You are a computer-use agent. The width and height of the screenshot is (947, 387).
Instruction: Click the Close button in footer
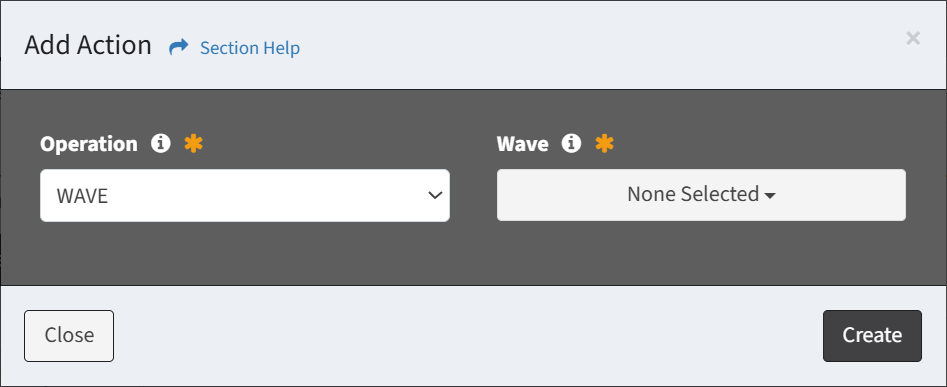pyautogui.click(x=69, y=336)
